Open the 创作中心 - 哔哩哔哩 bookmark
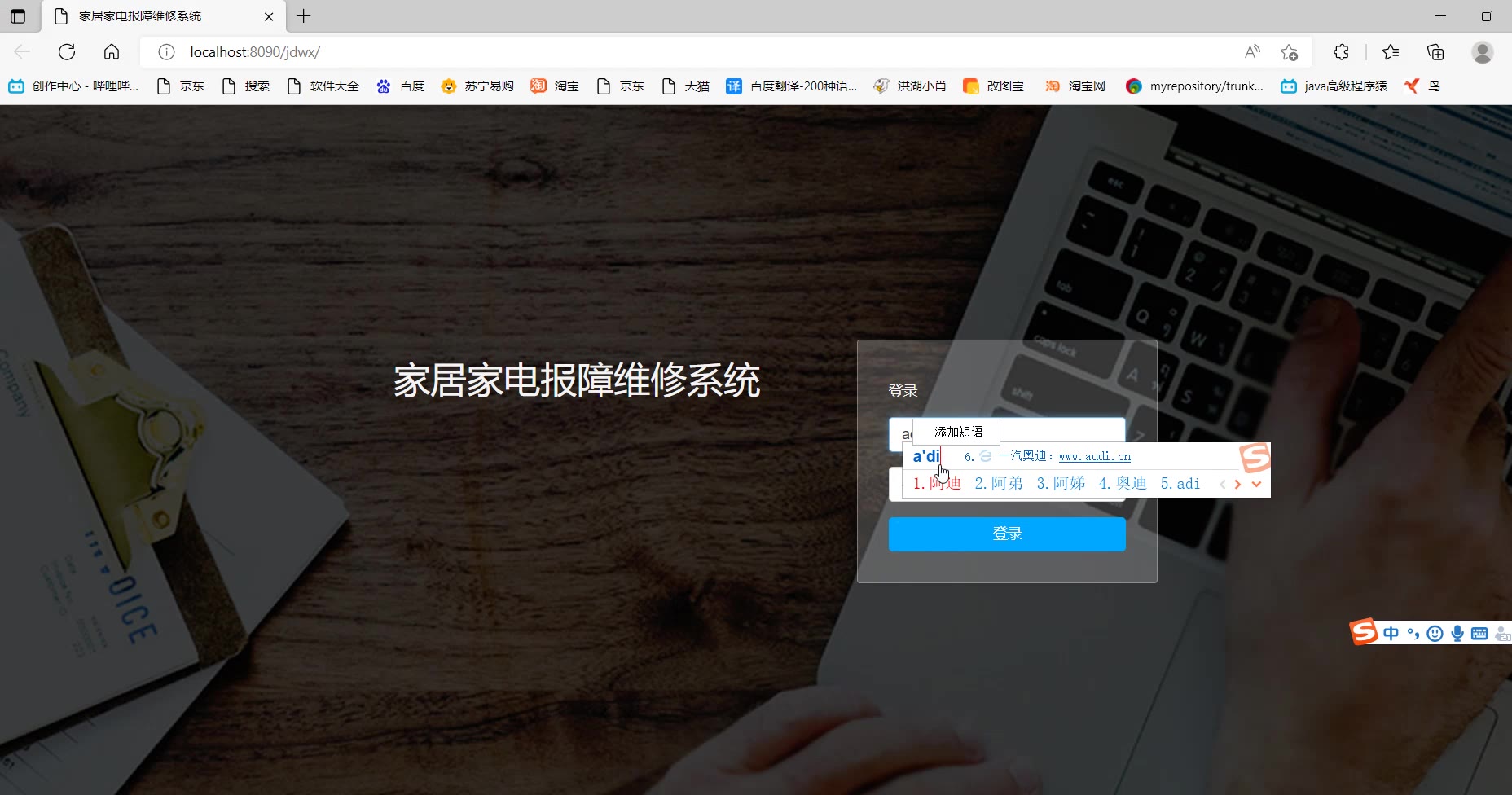This screenshot has width=1512, height=795. 73,86
